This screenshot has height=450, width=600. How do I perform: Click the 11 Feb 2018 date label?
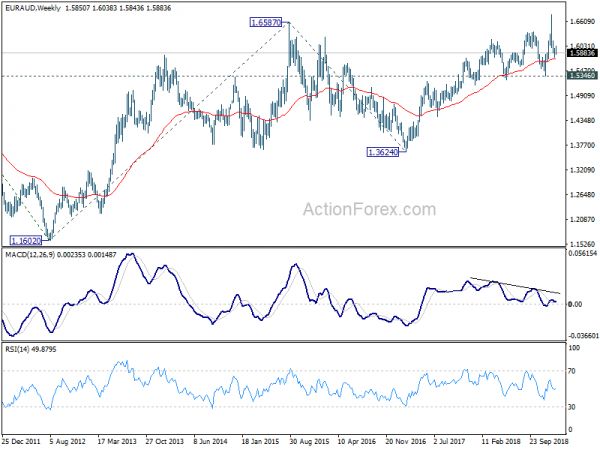pos(501,442)
